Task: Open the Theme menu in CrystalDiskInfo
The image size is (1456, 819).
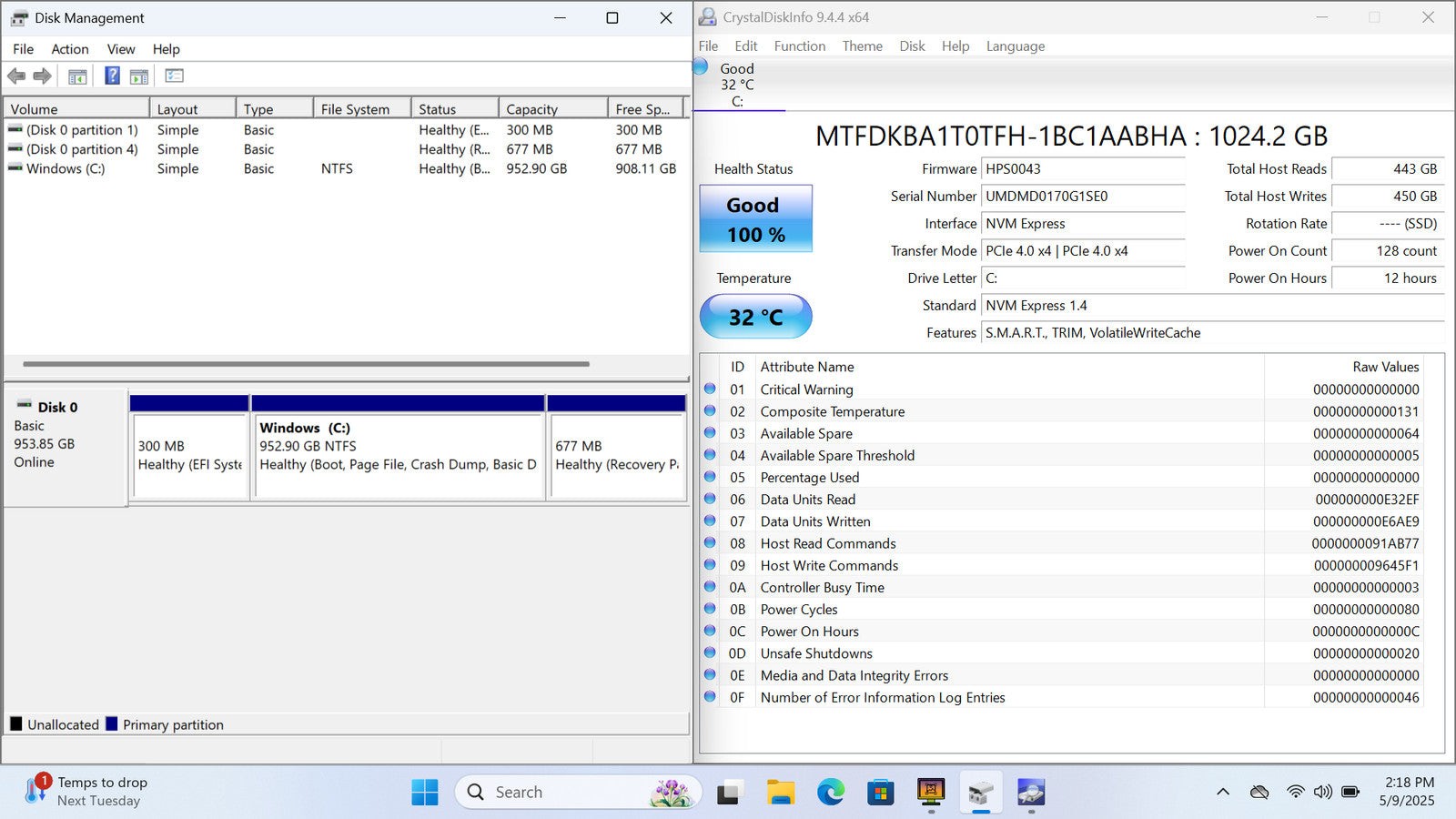Action: (862, 46)
